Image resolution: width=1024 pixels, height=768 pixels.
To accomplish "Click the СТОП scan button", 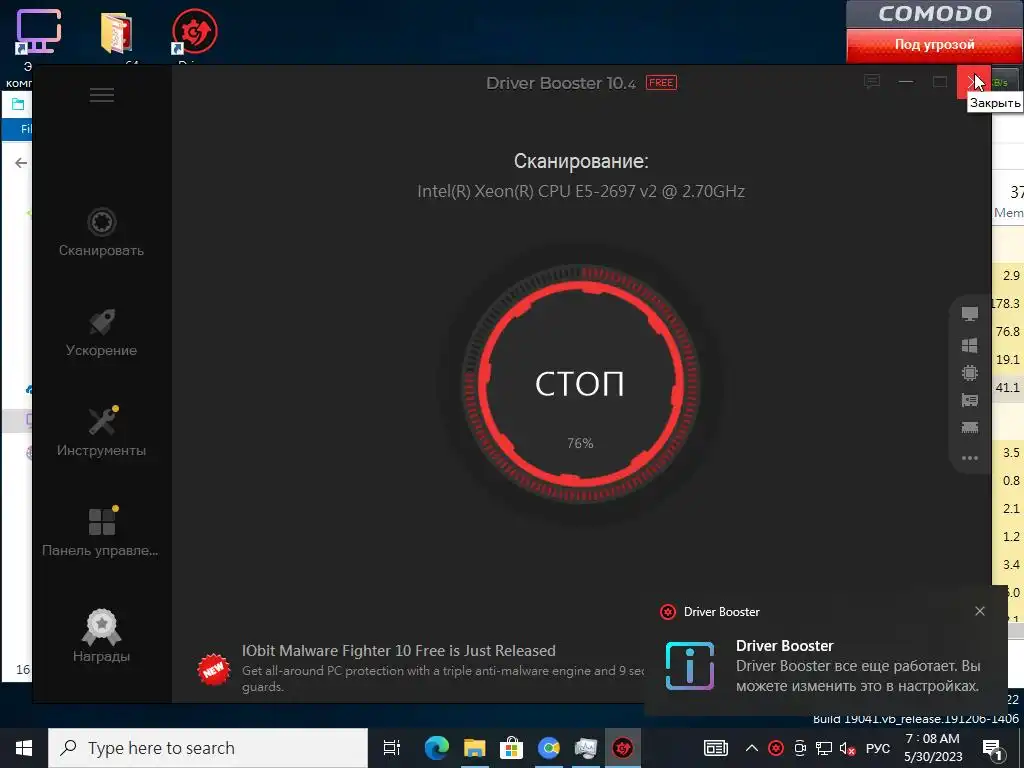I will coord(580,383).
